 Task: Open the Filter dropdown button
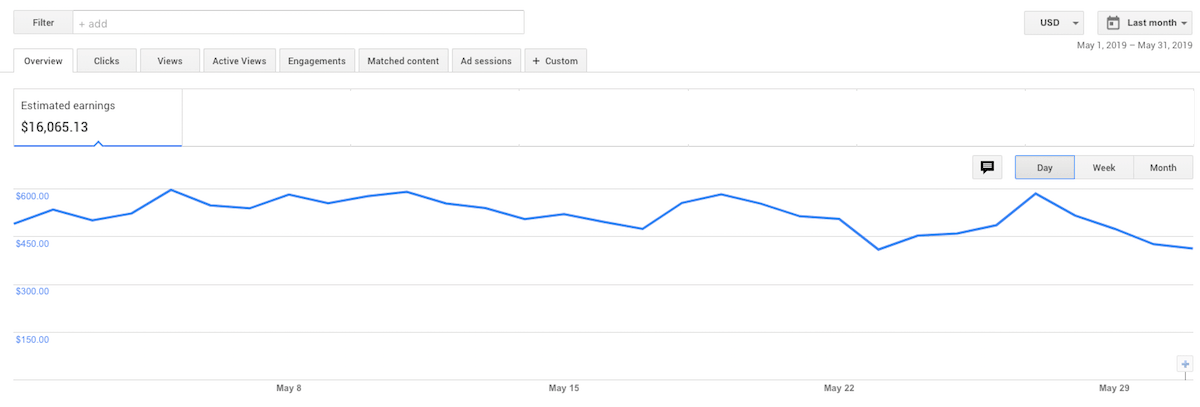[43, 22]
